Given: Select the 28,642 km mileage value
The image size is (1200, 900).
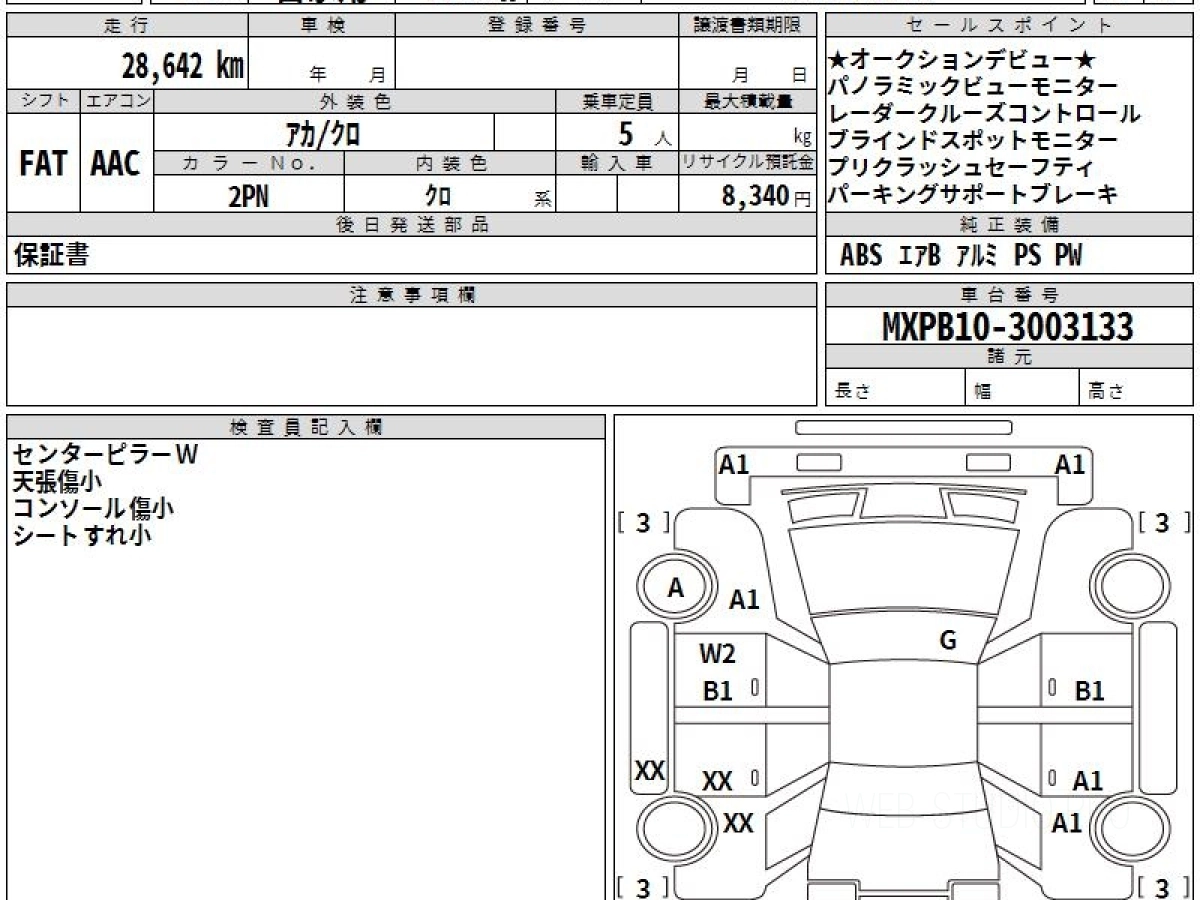Looking at the screenshot, I should coord(183,66).
